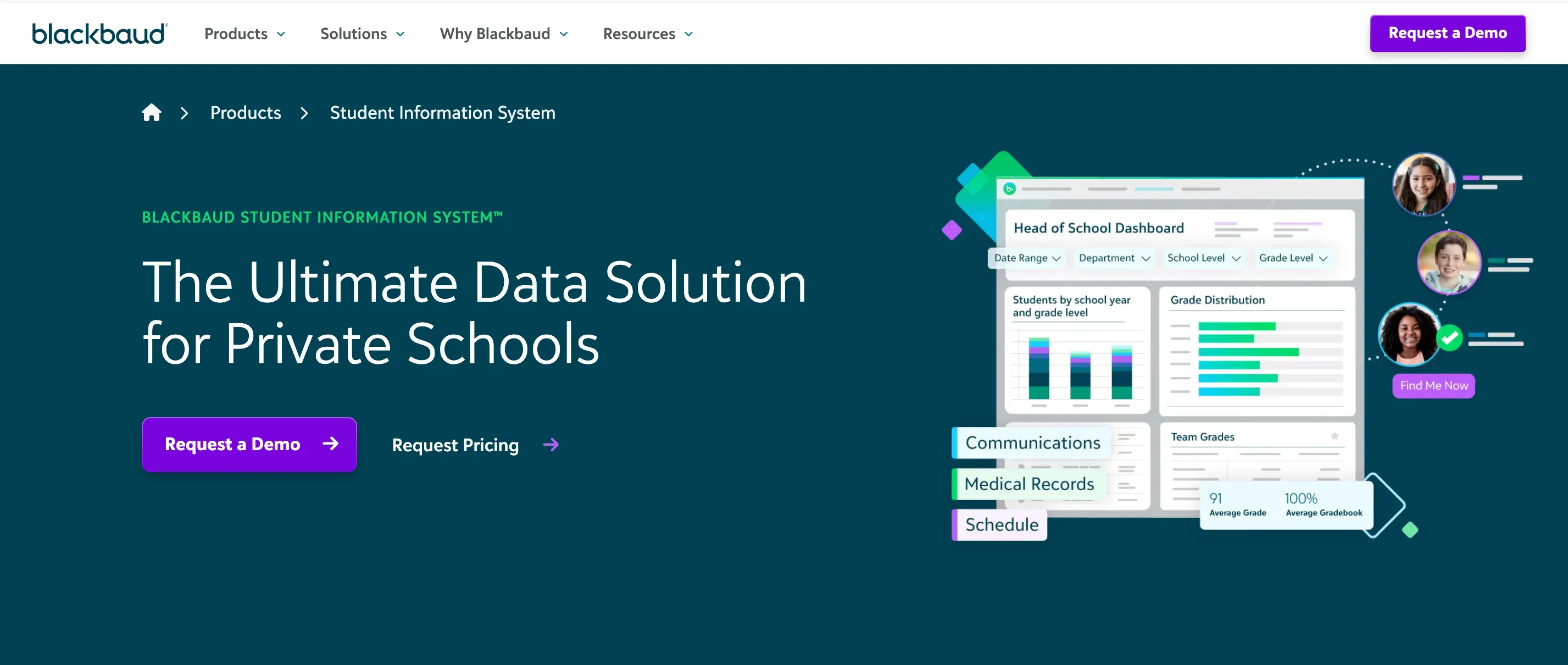Image resolution: width=1568 pixels, height=665 pixels.
Task: Expand the Resources chevron in navbar
Action: point(688,34)
